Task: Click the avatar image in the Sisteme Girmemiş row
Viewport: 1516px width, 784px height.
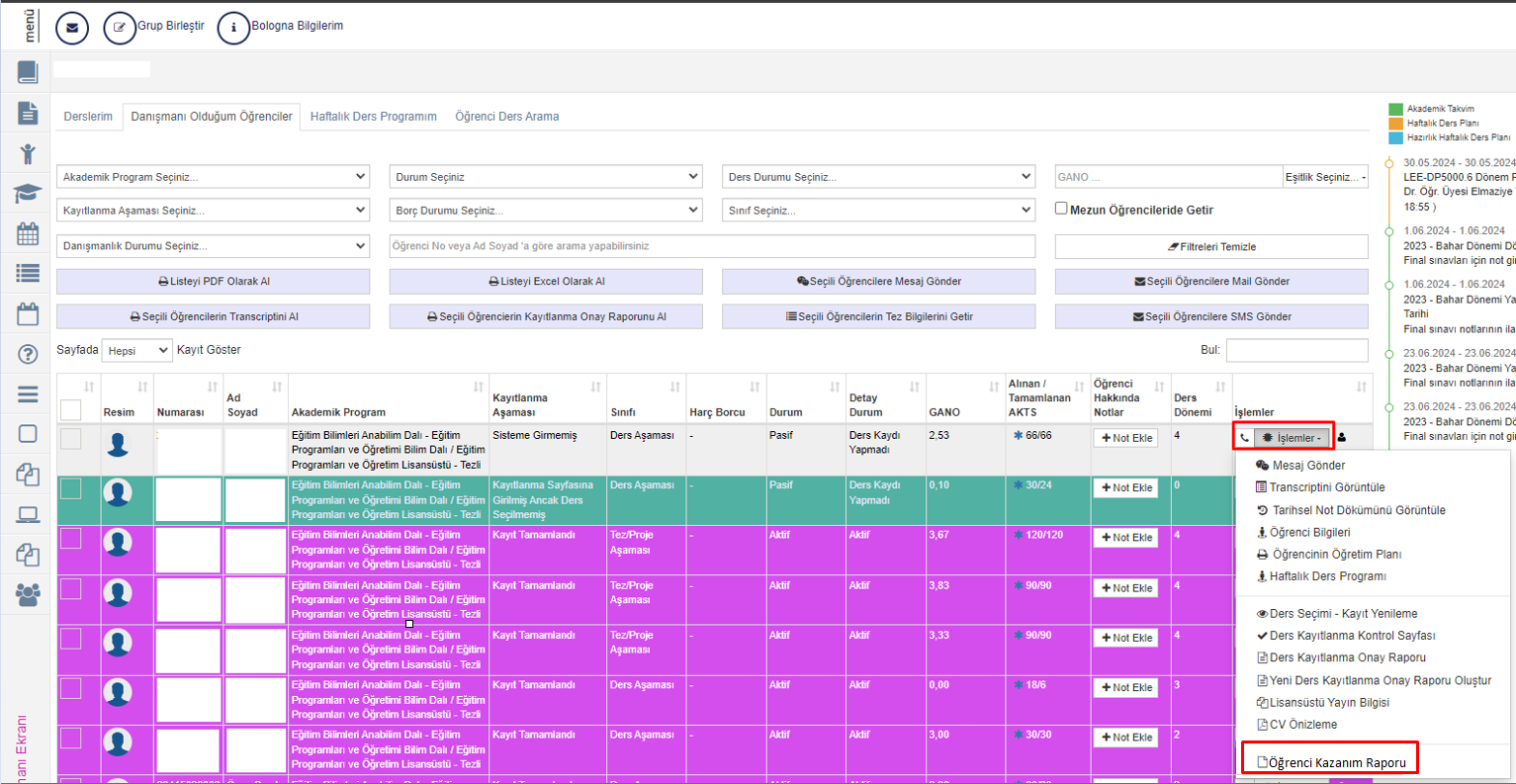Action: point(118,444)
